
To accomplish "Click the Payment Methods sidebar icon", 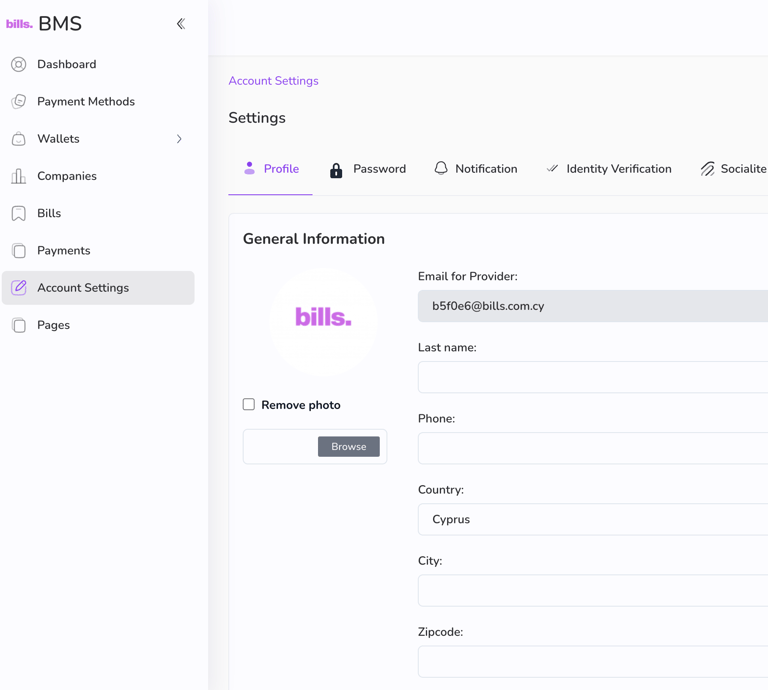I will pyautogui.click(x=19, y=101).
